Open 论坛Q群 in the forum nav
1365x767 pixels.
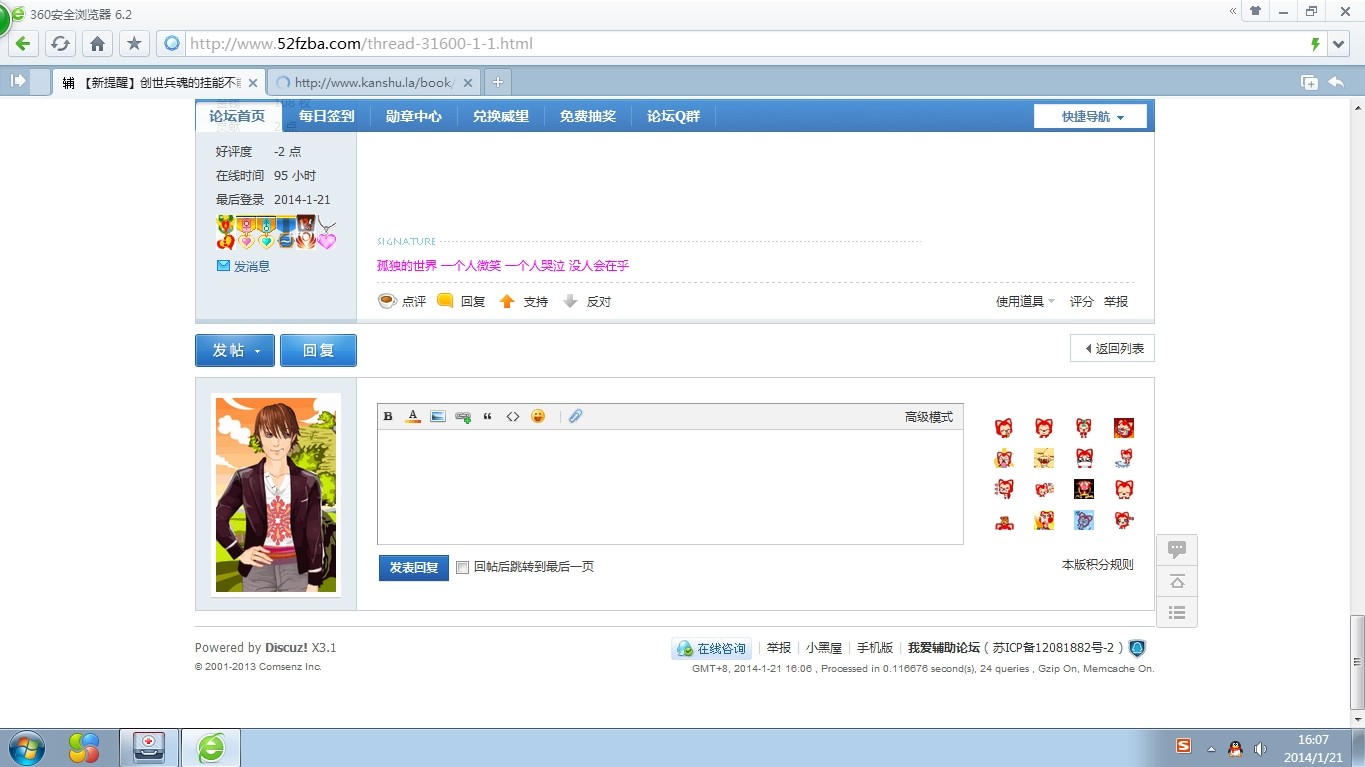[674, 116]
